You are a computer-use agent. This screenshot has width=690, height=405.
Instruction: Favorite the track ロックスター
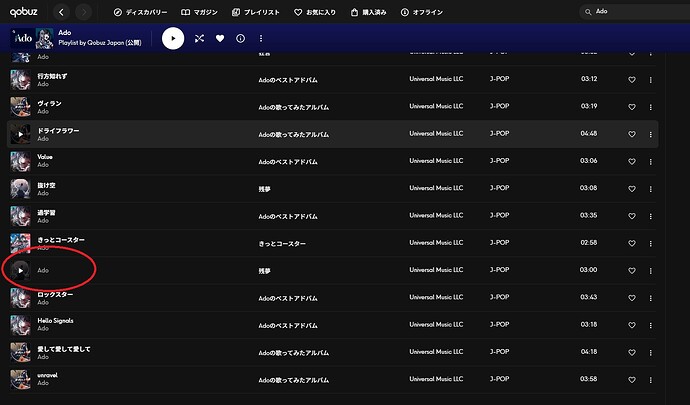(x=631, y=298)
